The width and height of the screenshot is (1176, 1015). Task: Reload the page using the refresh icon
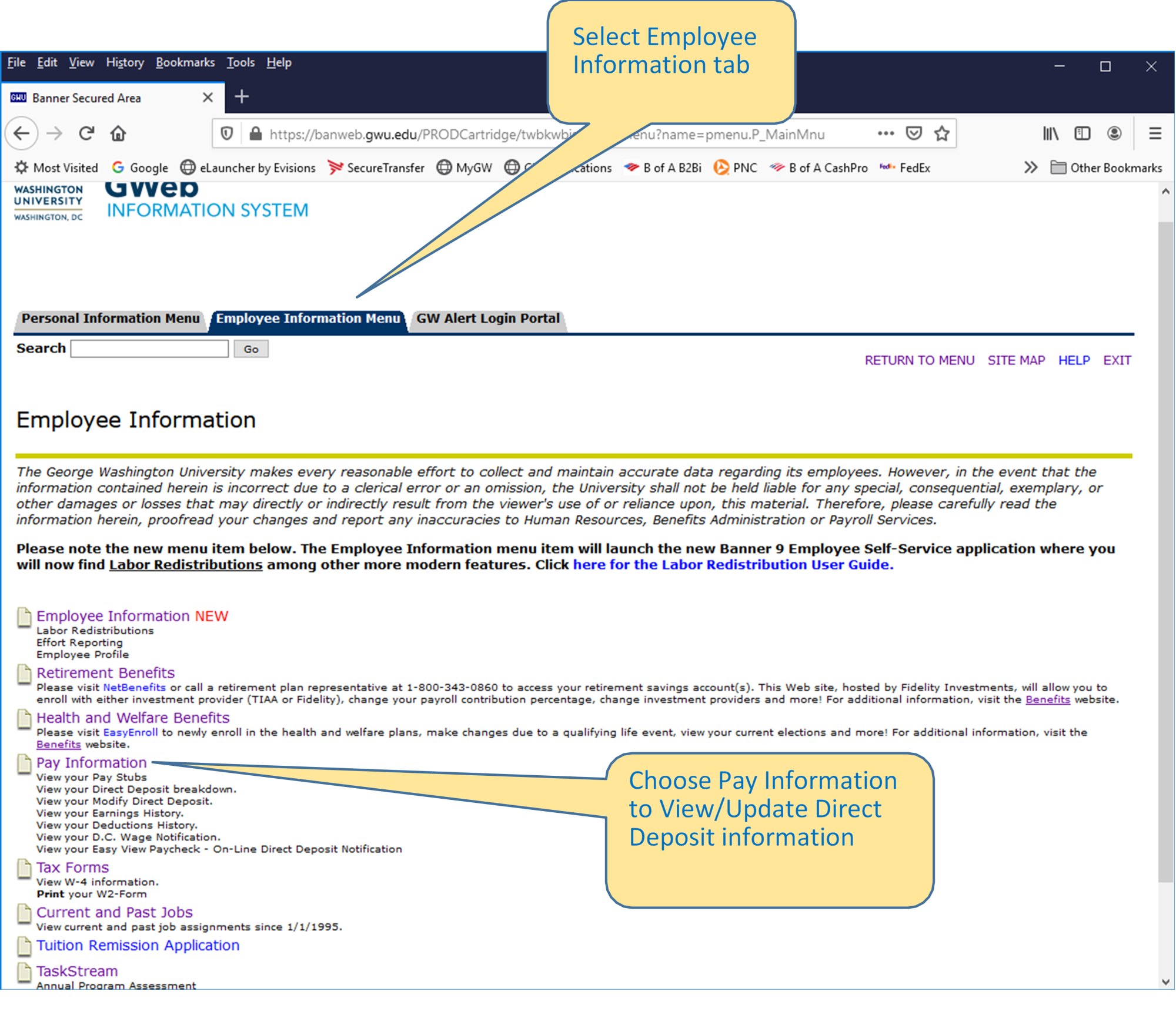click(x=86, y=133)
